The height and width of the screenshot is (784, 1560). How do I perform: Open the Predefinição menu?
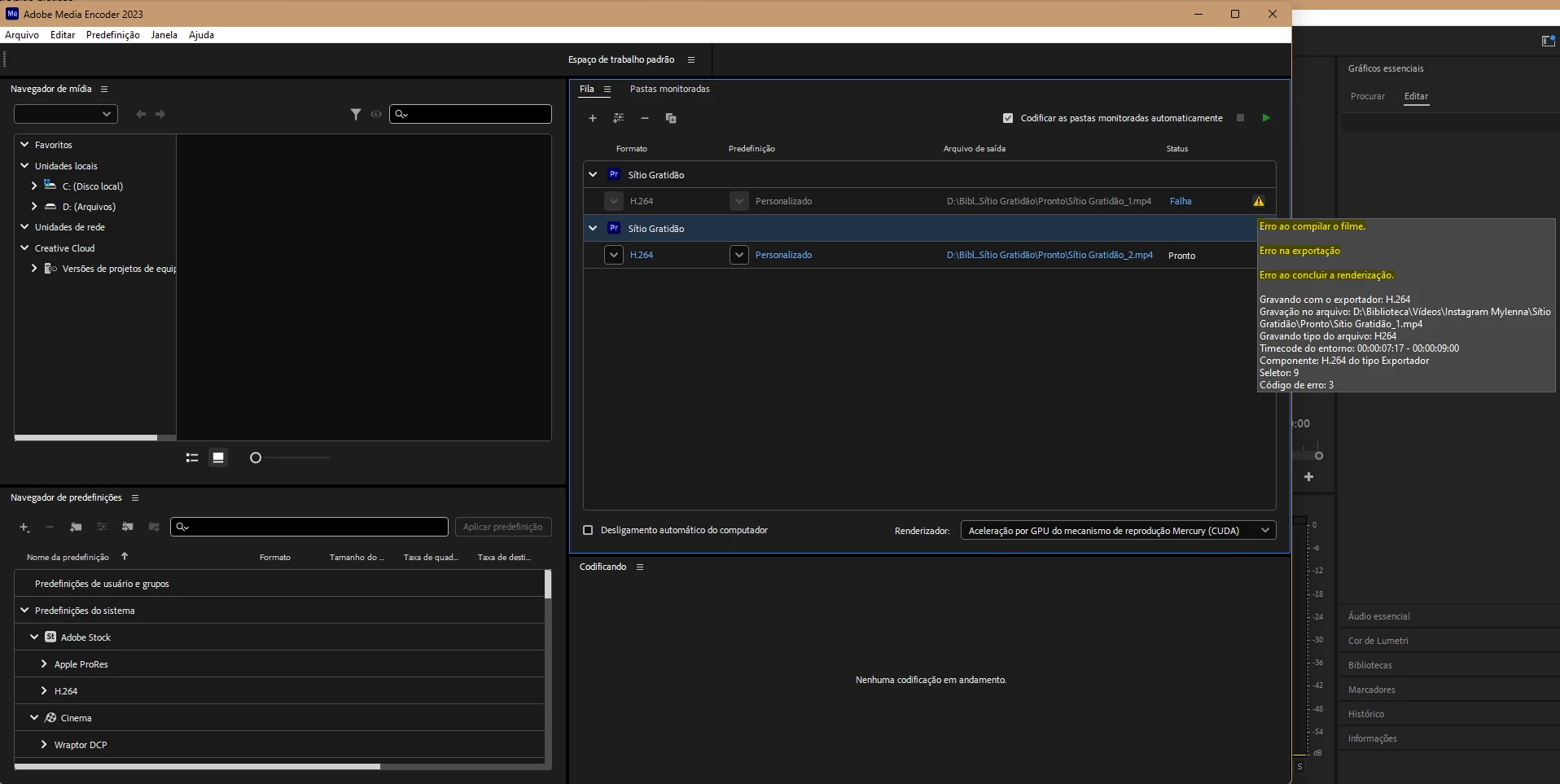[113, 35]
